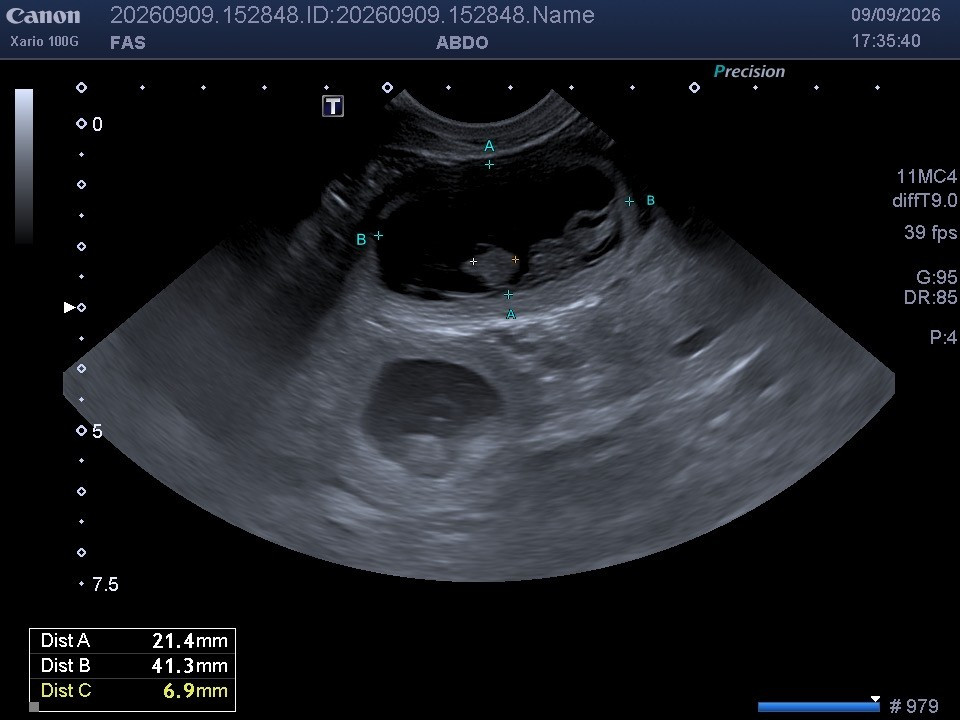
Task: Click the white caliper cross of measurement C
Action: [473, 261]
